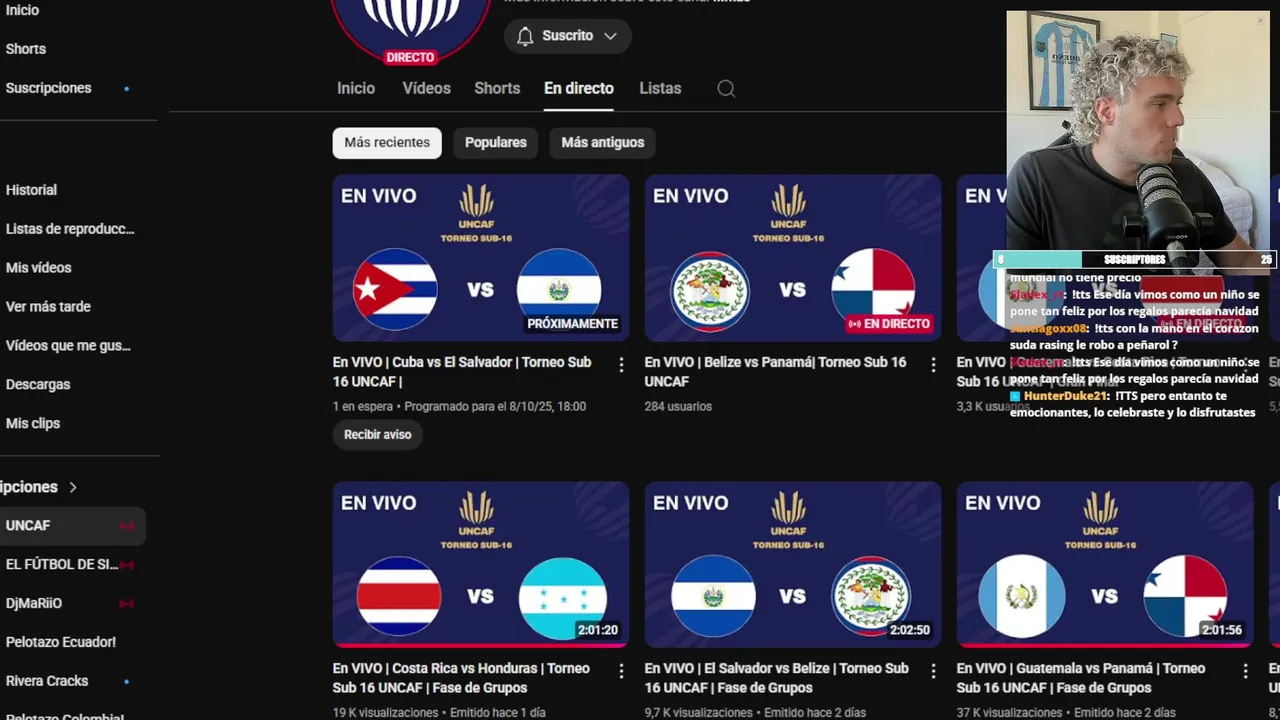Screen dimensions: 1280x720
Task: Filter by Más recientes chip
Action: point(387,142)
